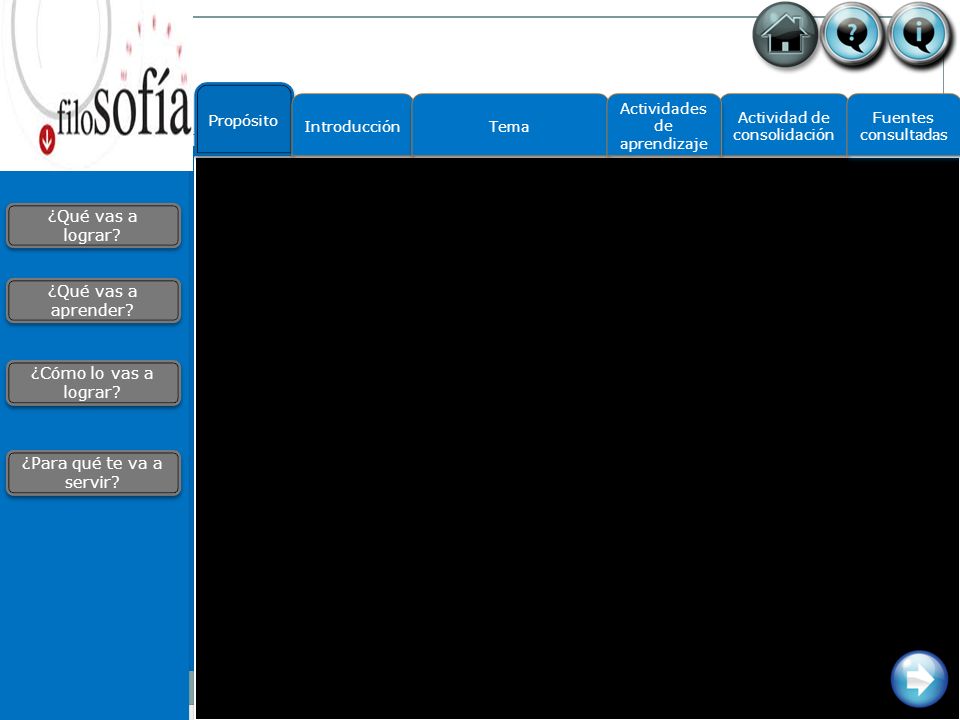Open the Tema tab
The height and width of the screenshot is (720, 960).
click(509, 126)
